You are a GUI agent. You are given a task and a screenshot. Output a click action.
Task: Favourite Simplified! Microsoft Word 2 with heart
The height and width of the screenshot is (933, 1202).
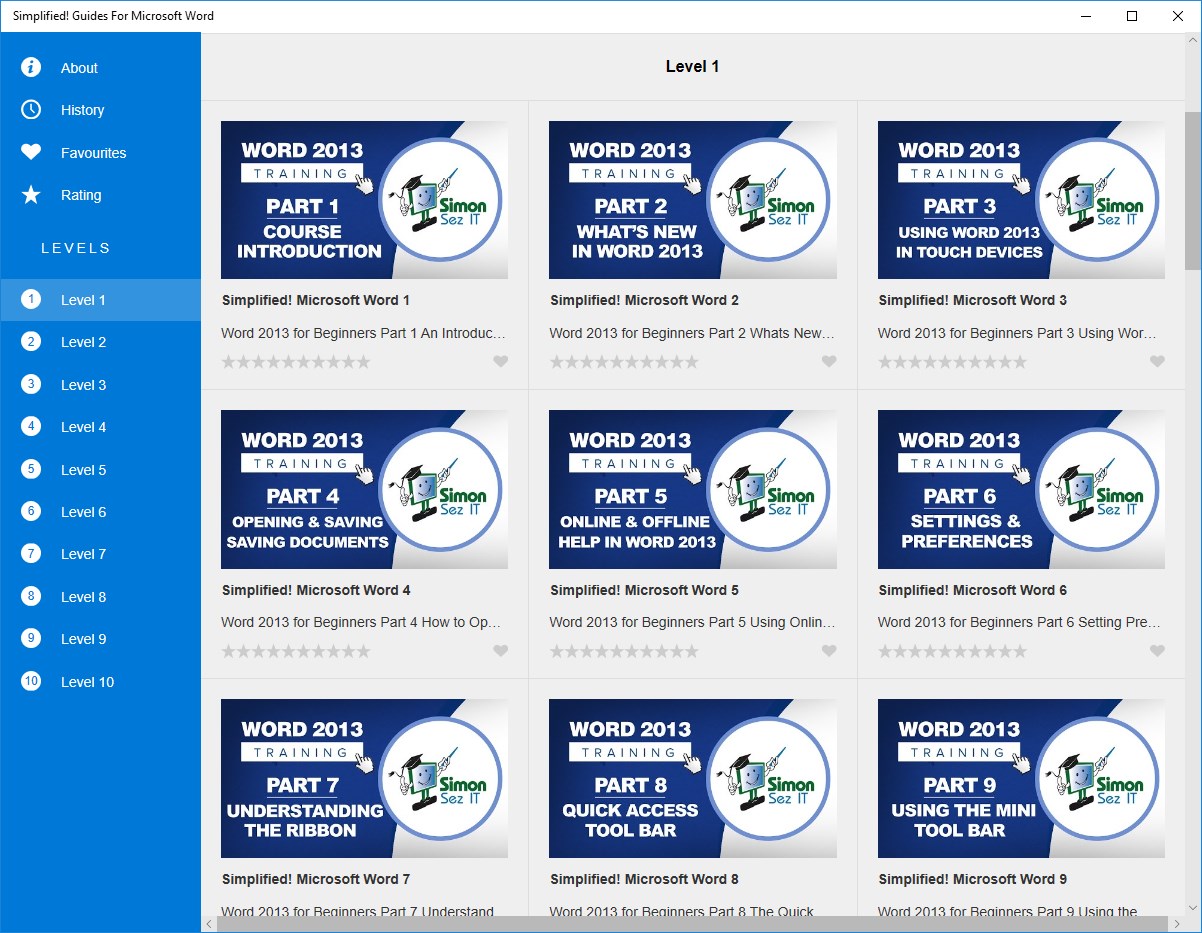(829, 362)
